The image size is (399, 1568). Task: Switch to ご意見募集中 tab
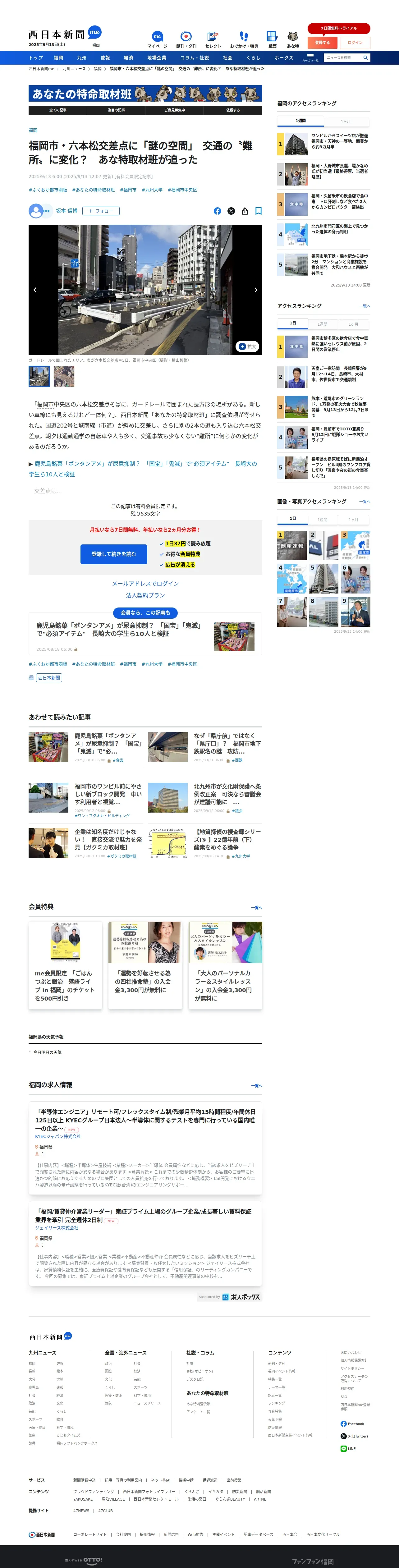tap(175, 110)
